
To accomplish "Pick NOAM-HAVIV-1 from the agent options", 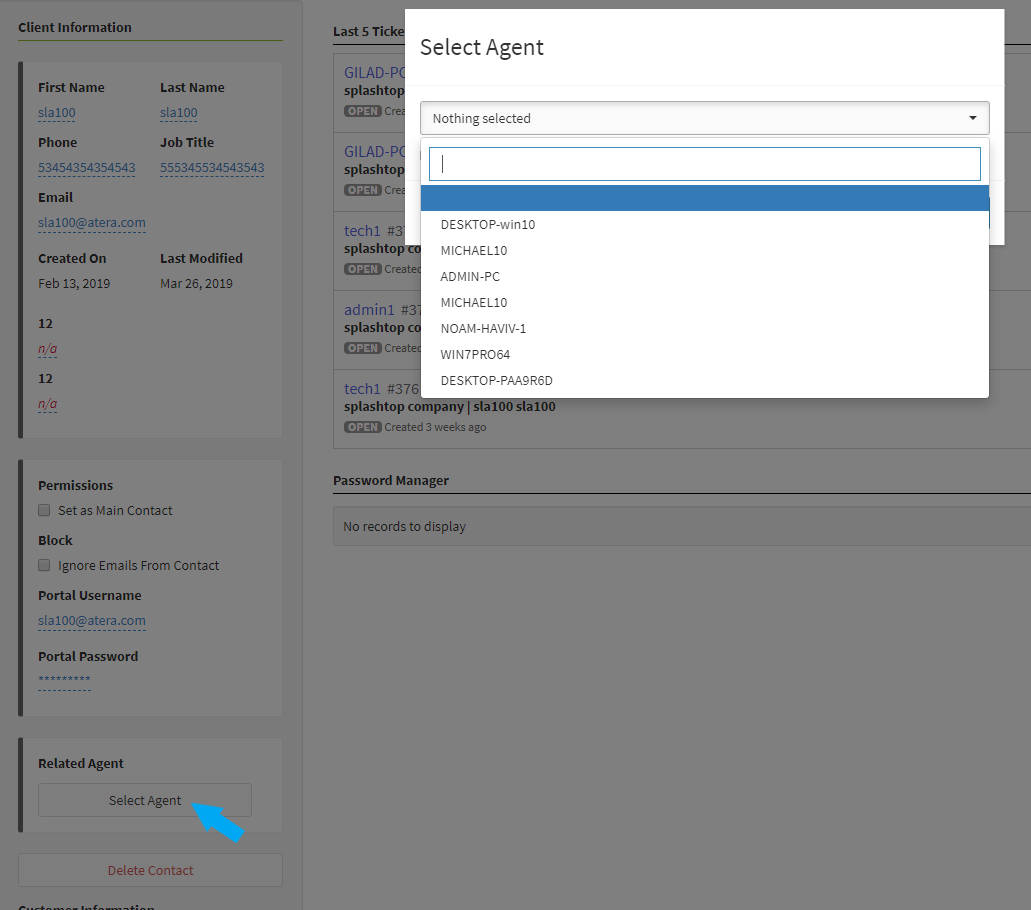I will [483, 328].
